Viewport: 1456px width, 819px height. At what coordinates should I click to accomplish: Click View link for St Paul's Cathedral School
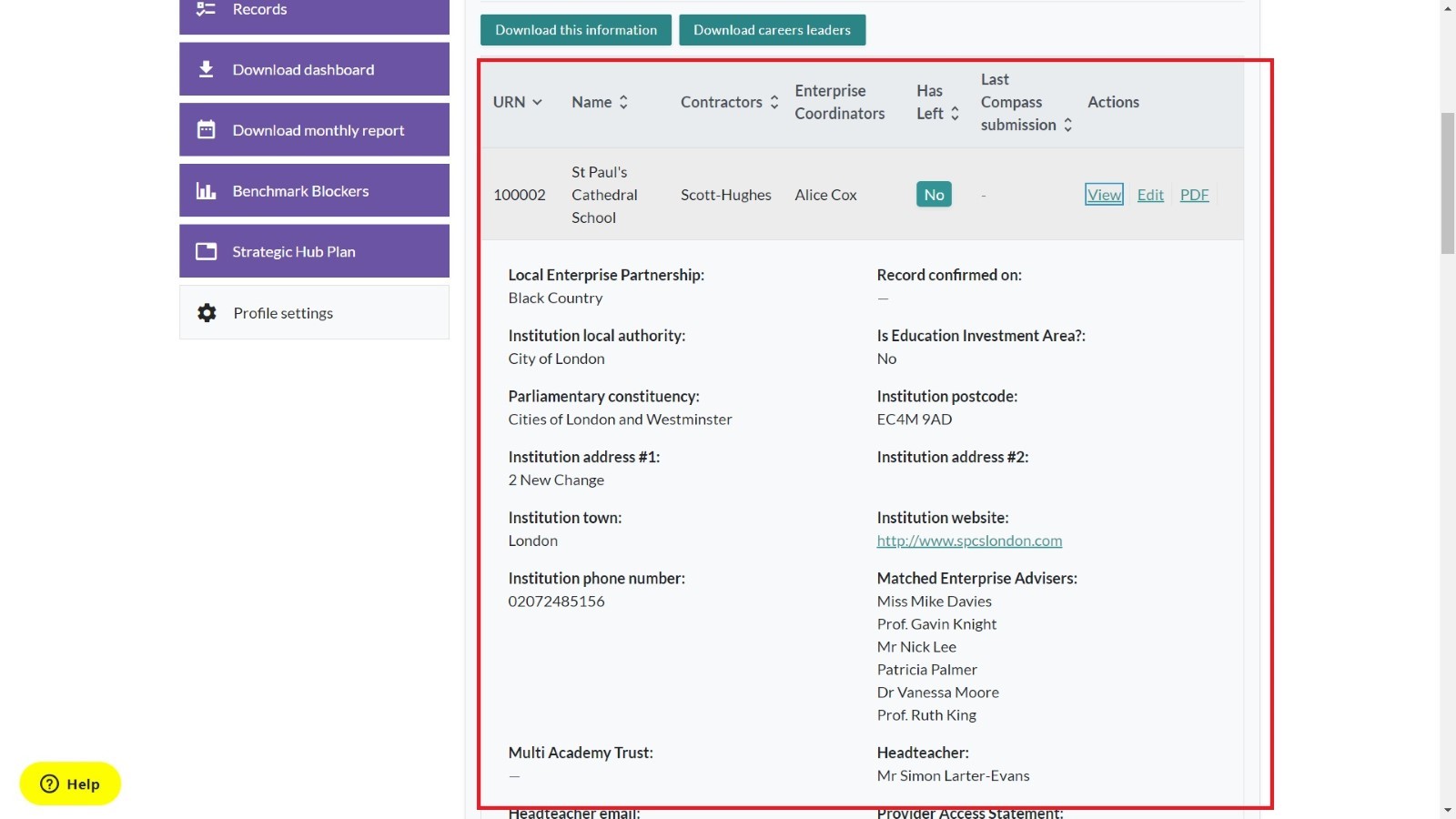click(x=1104, y=195)
